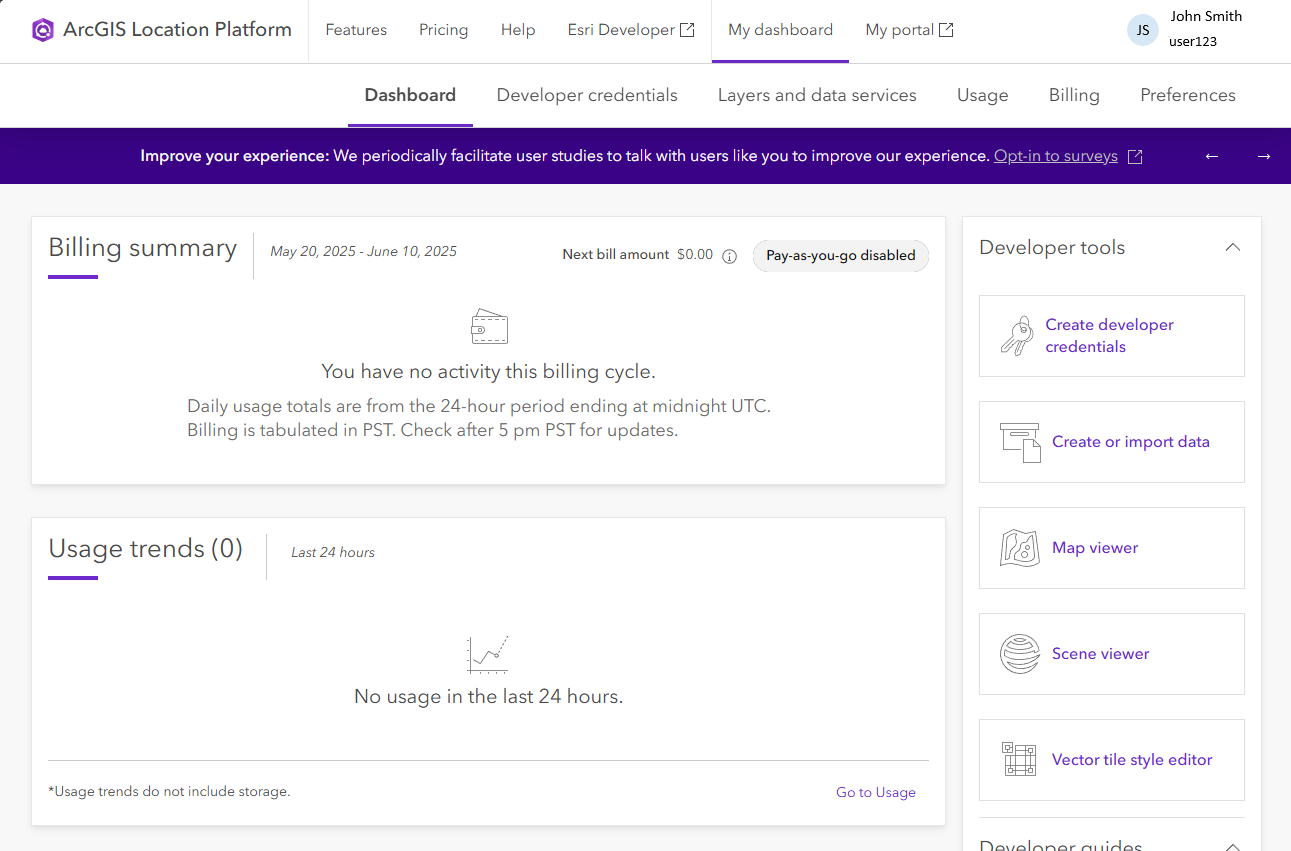1291x851 pixels.
Task: Open Layers and data services tab
Action: [x=817, y=95]
